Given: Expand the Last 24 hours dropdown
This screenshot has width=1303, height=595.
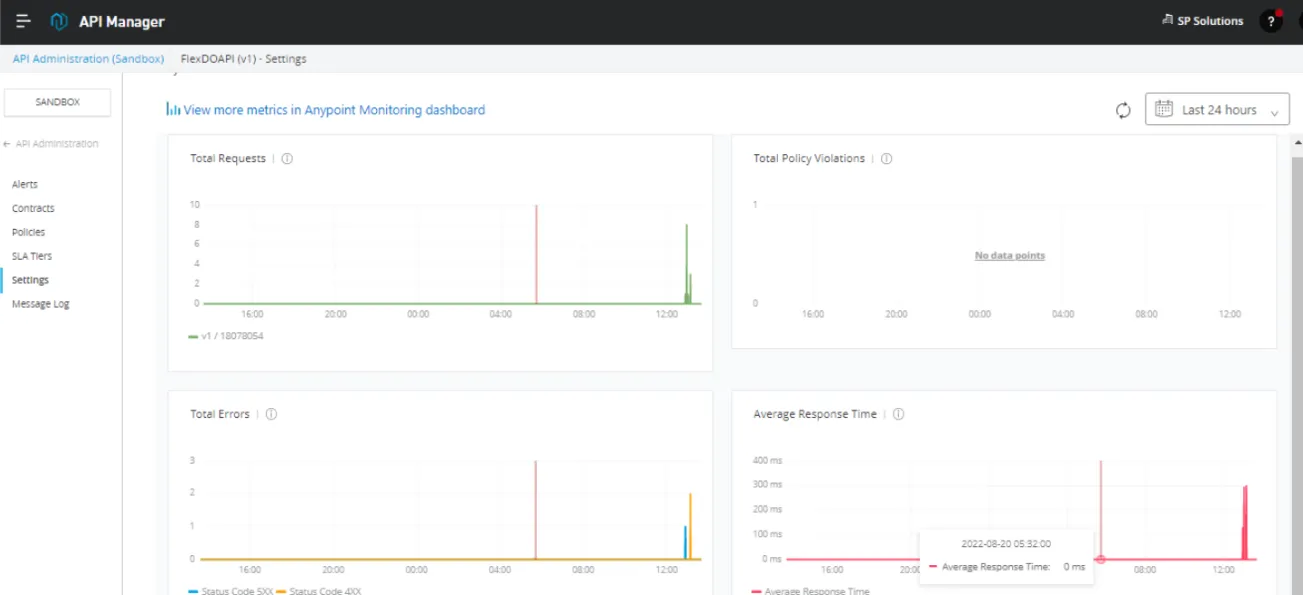Looking at the screenshot, I should [x=1217, y=110].
